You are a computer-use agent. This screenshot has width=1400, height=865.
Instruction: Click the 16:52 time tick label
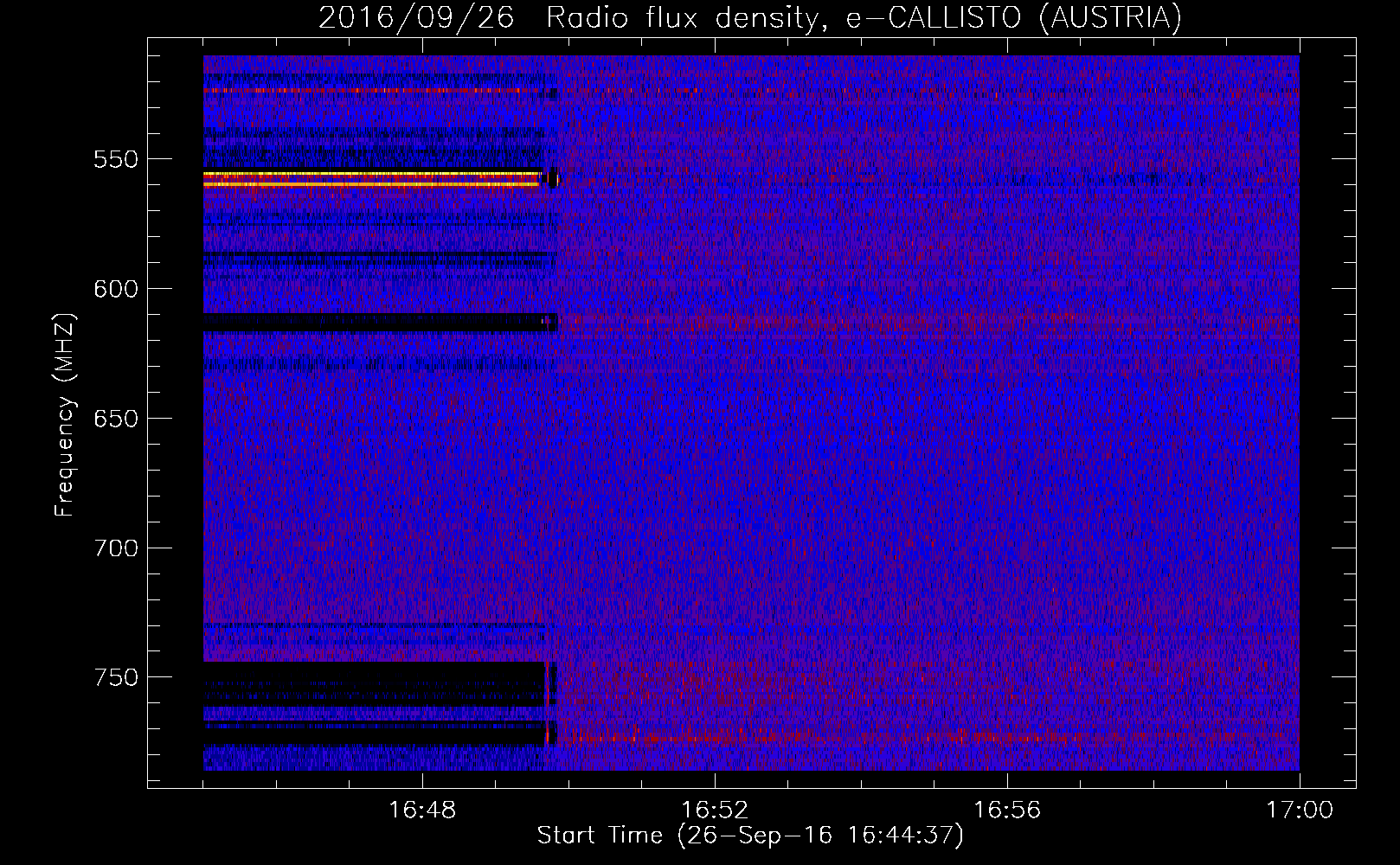point(715,810)
